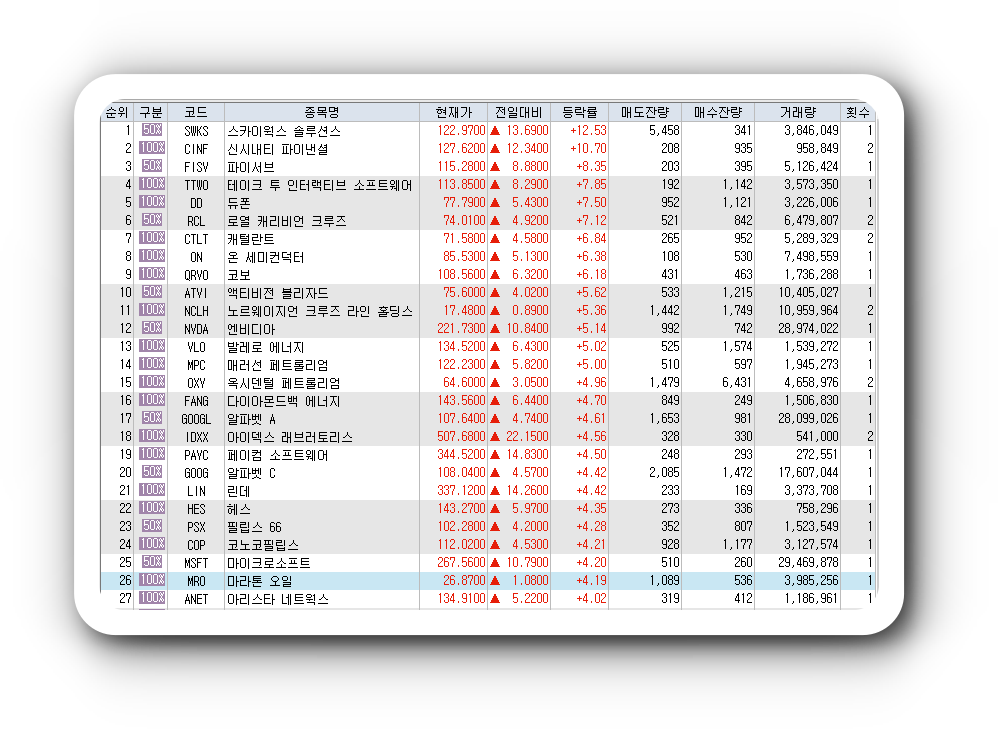Click the 100% badge in the ON row
The image size is (998, 729).
(x=152, y=256)
